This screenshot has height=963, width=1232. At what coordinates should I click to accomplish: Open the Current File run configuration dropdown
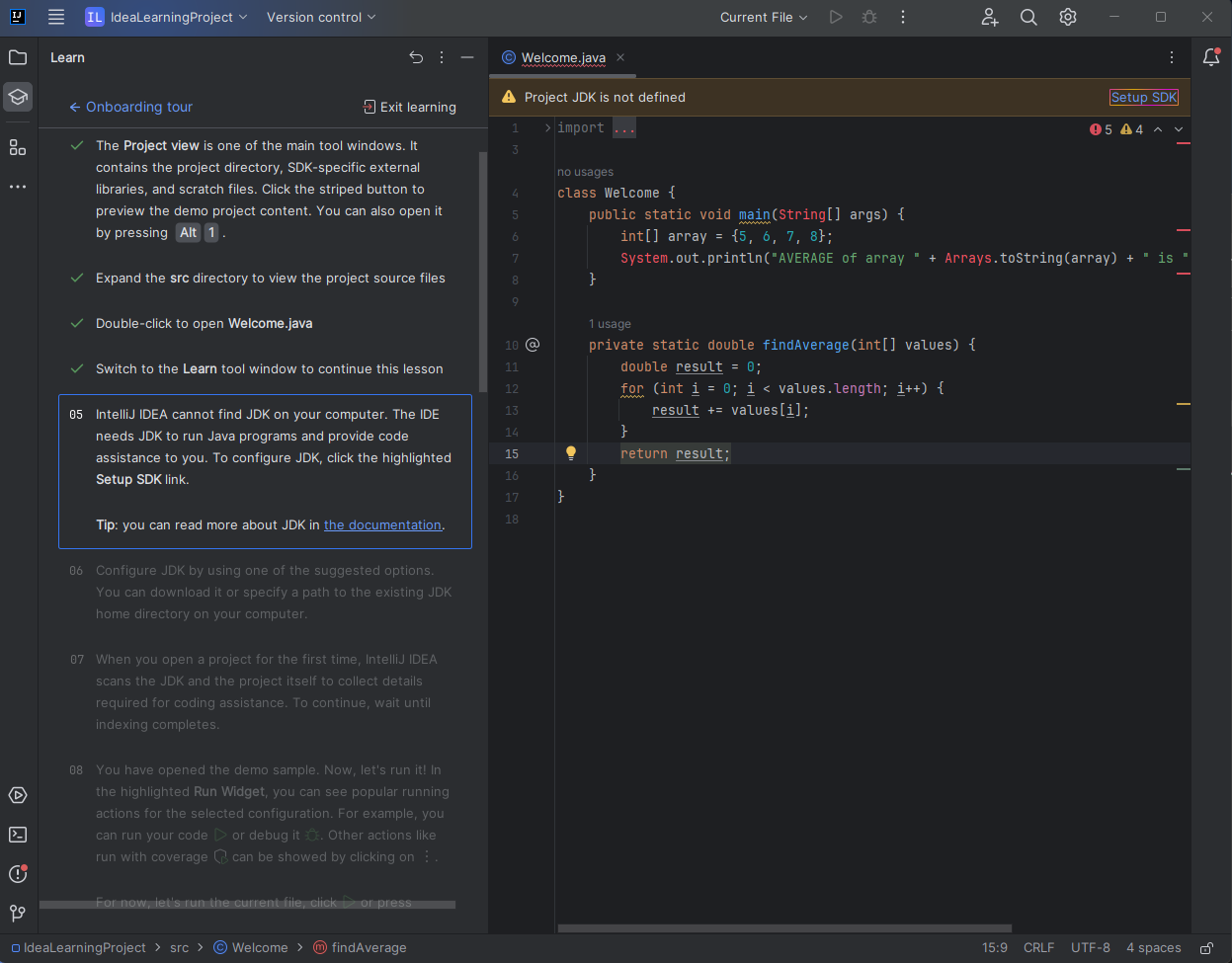click(x=764, y=17)
